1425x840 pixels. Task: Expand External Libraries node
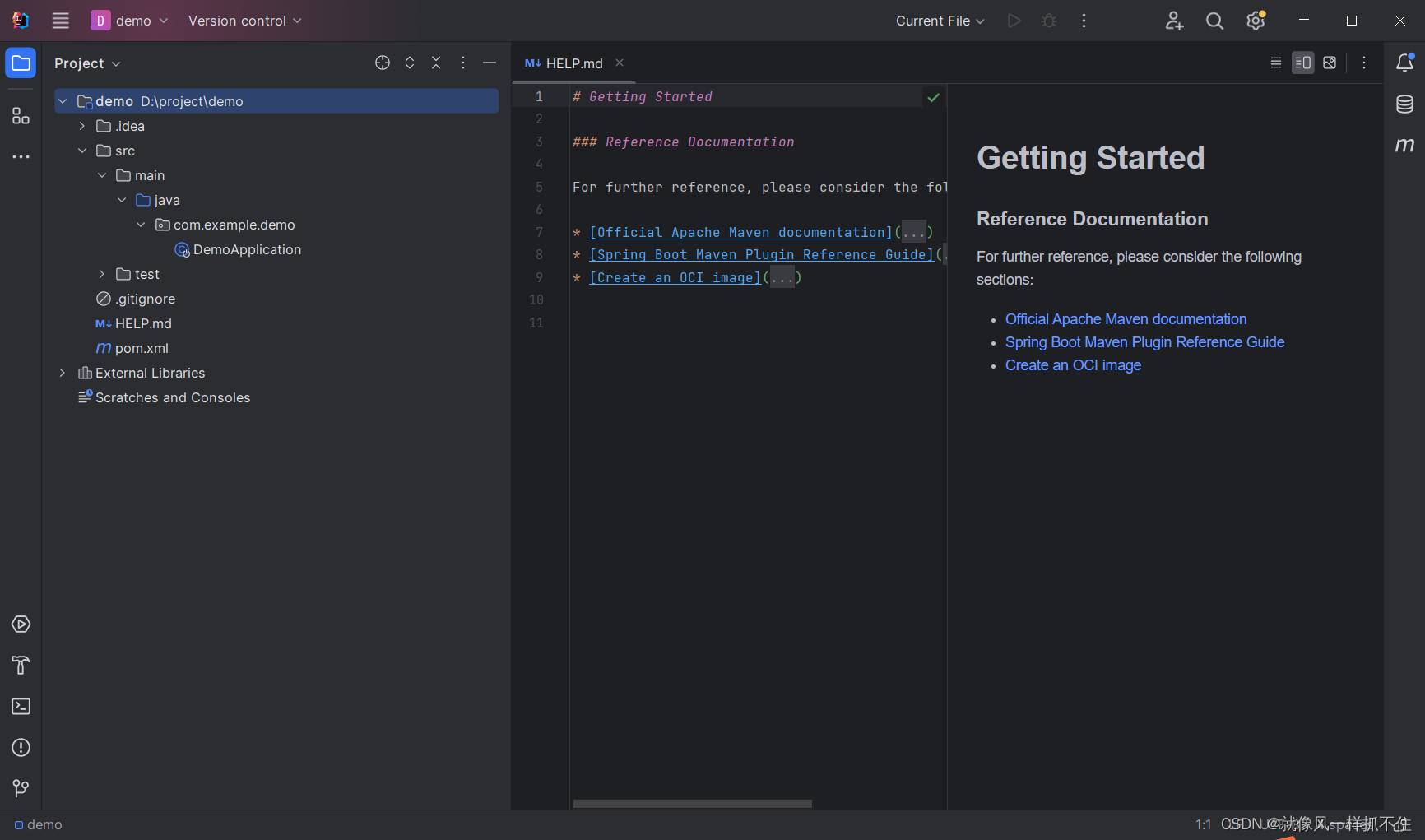click(63, 373)
